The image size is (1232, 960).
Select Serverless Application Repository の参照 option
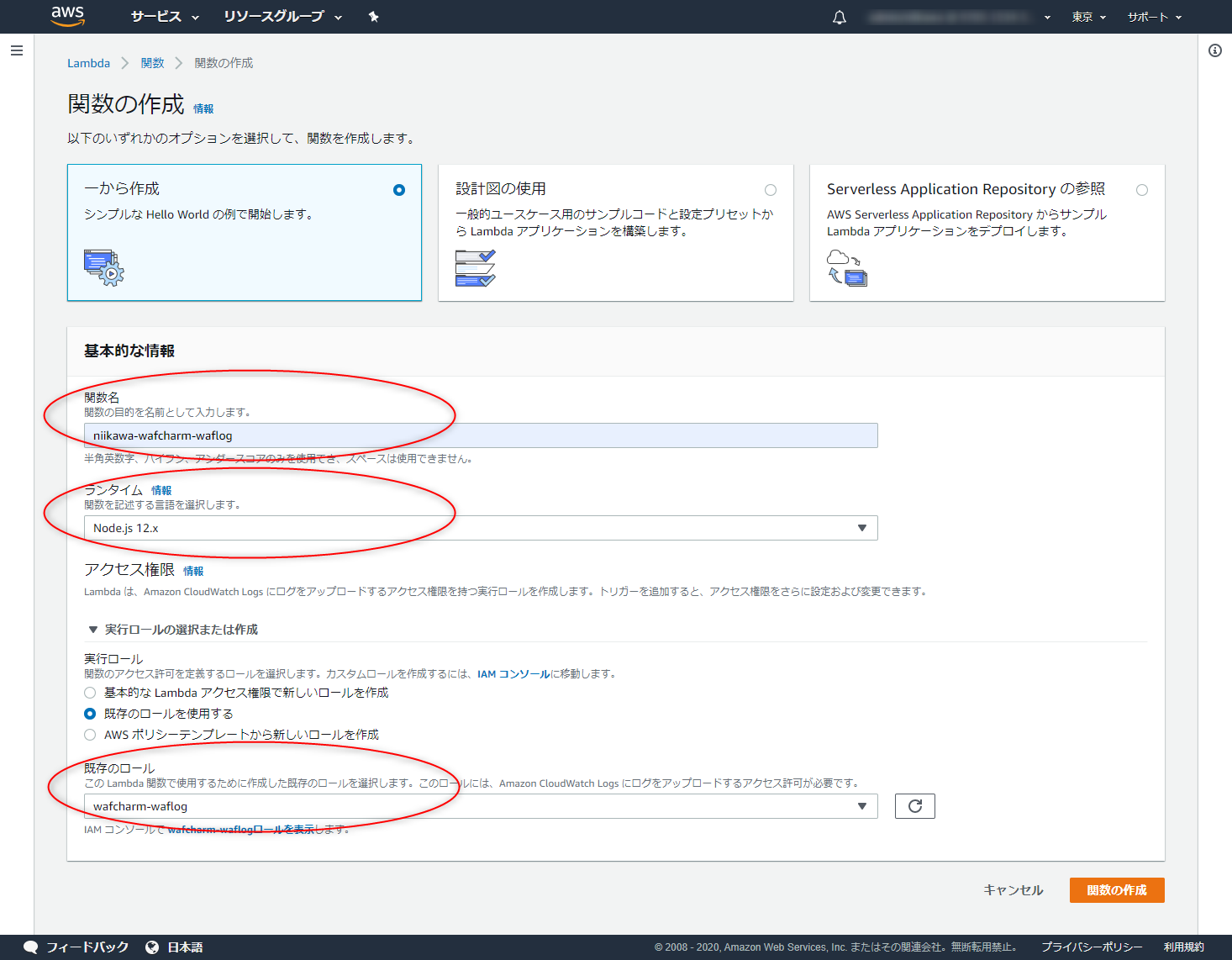coord(1141,190)
